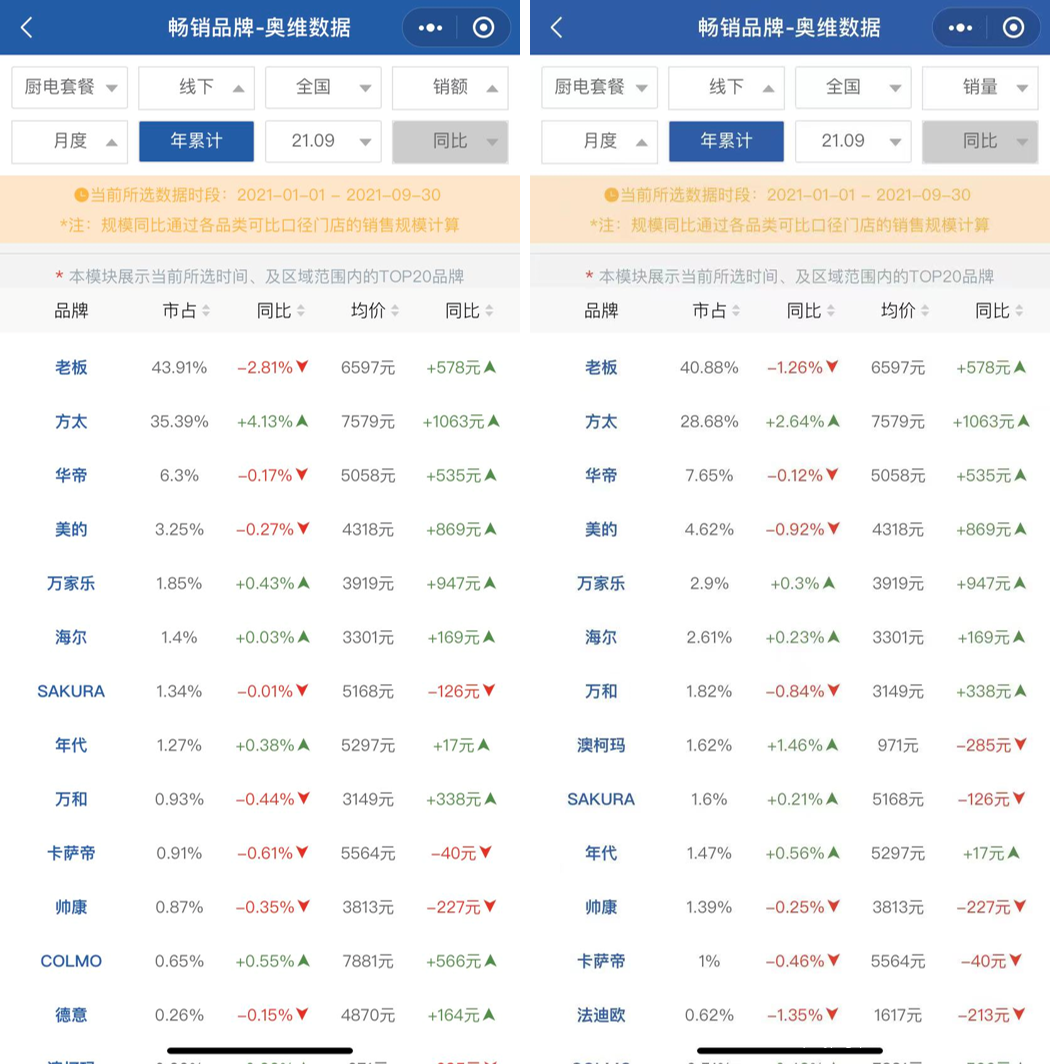This screenshot has width=1050, height=1064.
Task: Open 全国 dropdown in right screen
Action: [x=853, y=88]
